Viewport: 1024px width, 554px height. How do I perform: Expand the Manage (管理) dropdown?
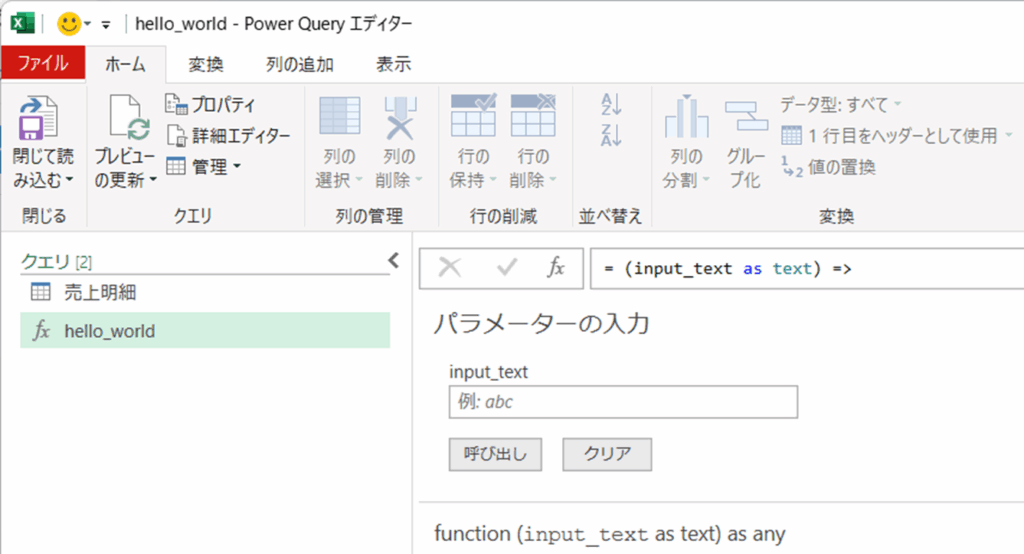pos(205,167)
